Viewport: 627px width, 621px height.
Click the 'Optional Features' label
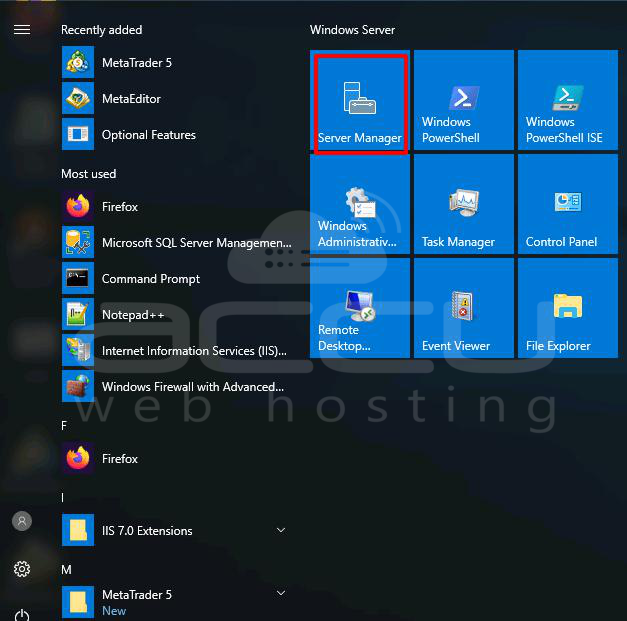pyautogui.click(x=149, y=135)
